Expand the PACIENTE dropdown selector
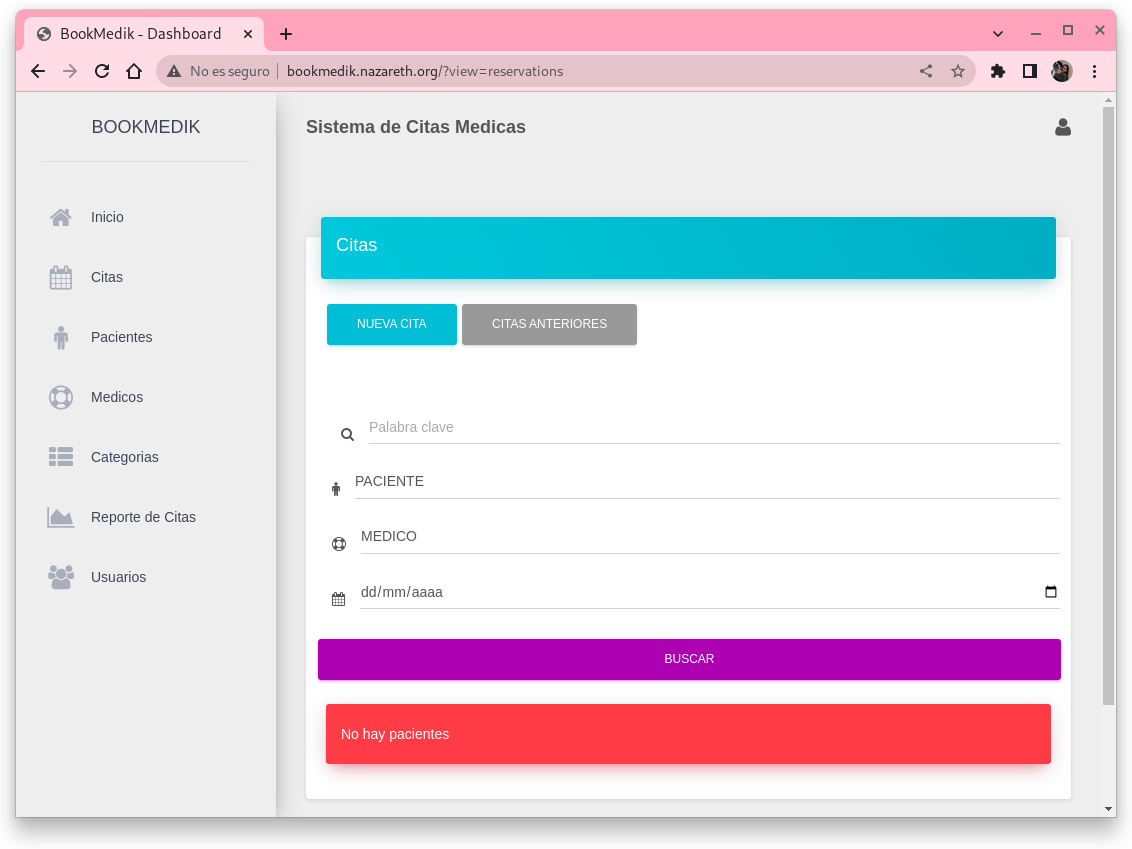 tap(706, 482)
